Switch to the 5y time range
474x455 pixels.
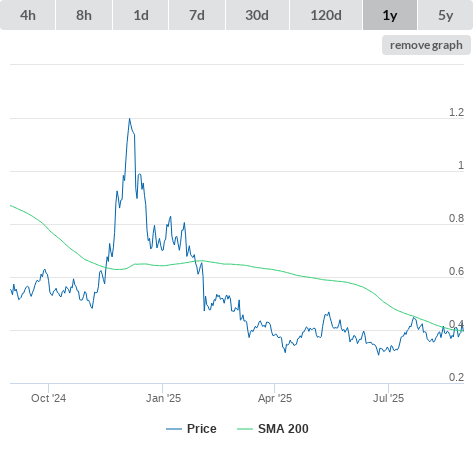pyautogui.click(x=446, y=15)
